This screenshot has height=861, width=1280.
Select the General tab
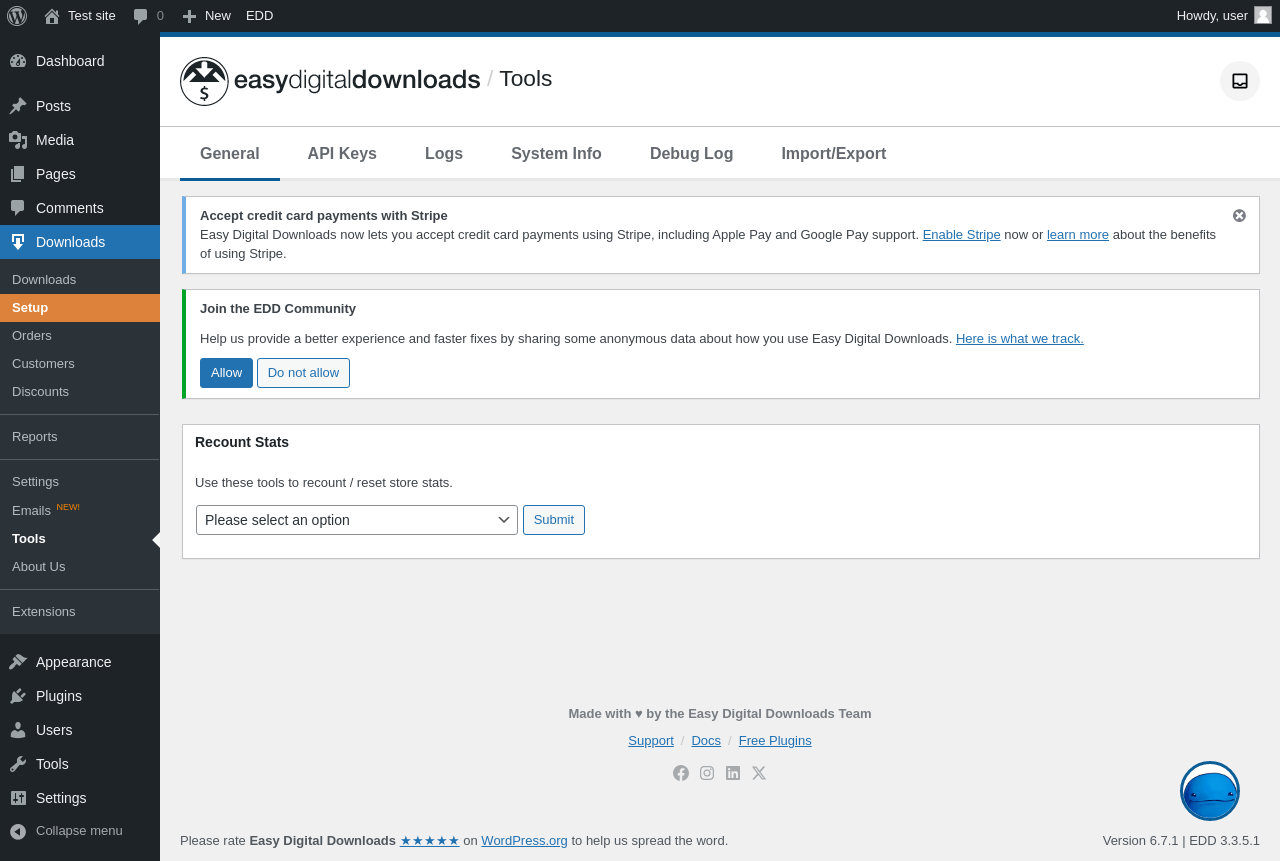pyautogui.click(x=230, y=154)
